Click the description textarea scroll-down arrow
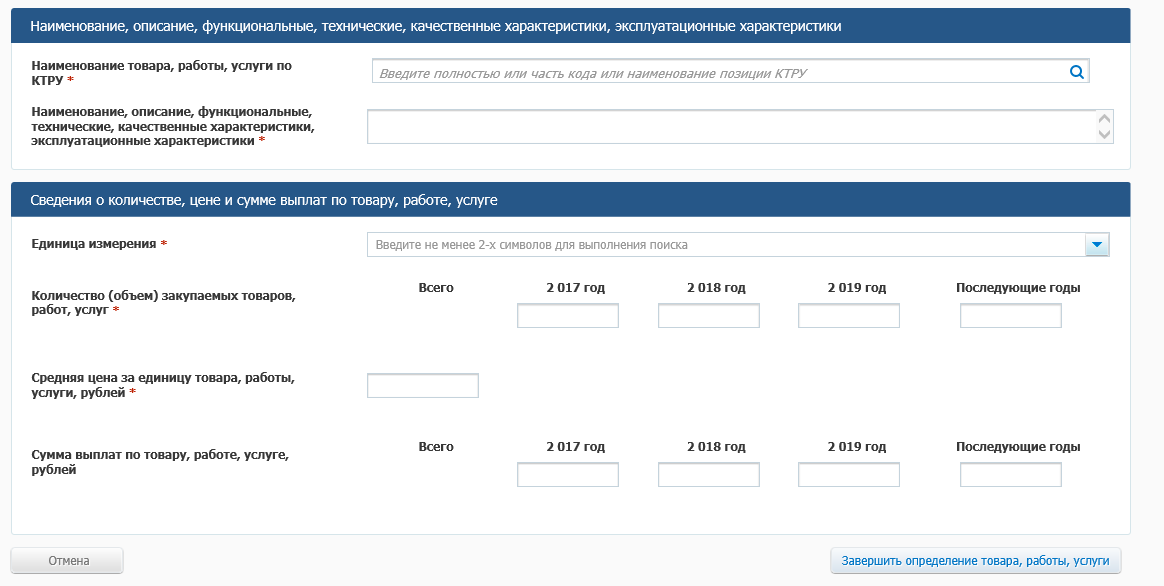 click(x=1104, y=134)
